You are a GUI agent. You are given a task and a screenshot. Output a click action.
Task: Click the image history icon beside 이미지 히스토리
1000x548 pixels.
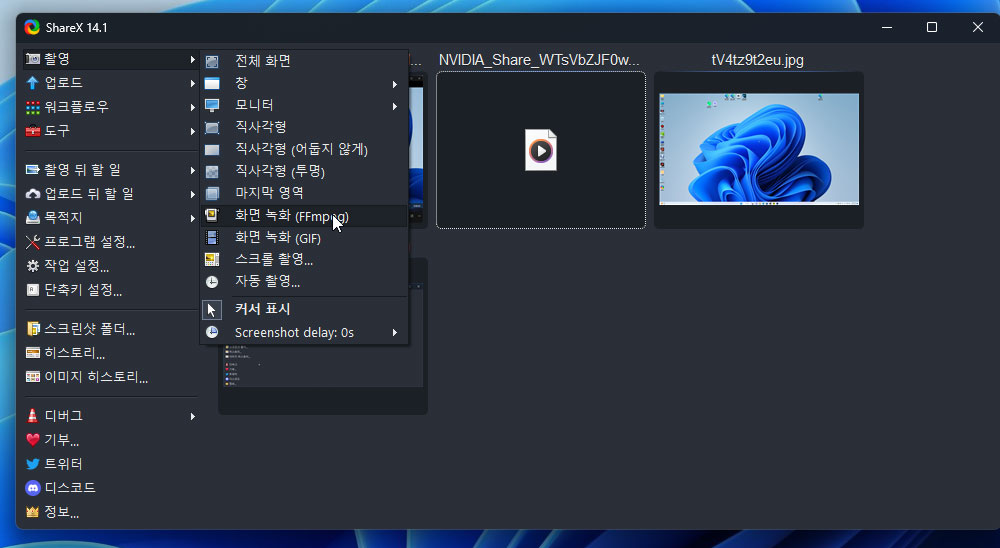tap(33, 377)
